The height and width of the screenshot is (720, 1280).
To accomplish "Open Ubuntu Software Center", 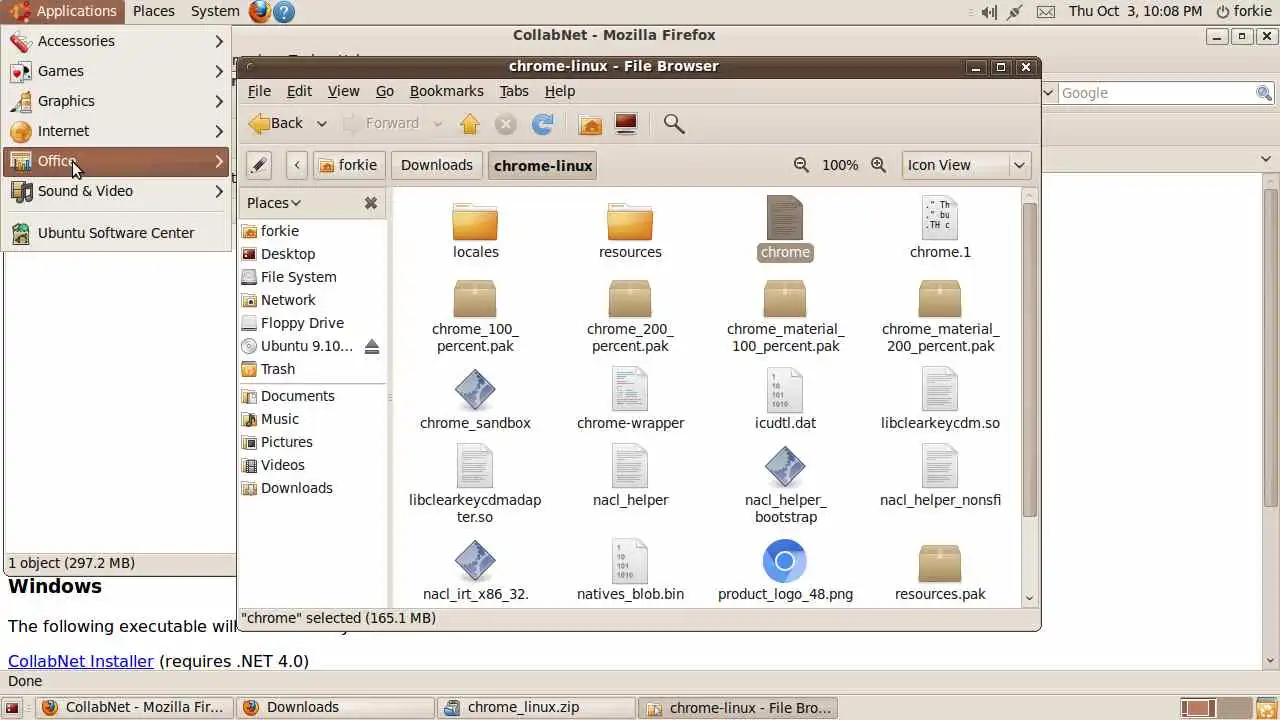I will tap(117, 233).
